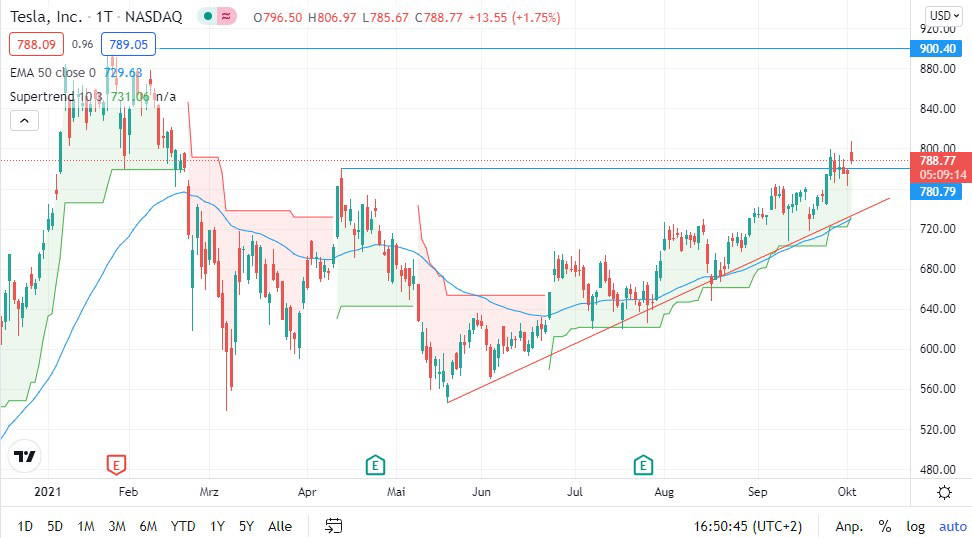Click the red sell price 788.09 button

(36, 44)
